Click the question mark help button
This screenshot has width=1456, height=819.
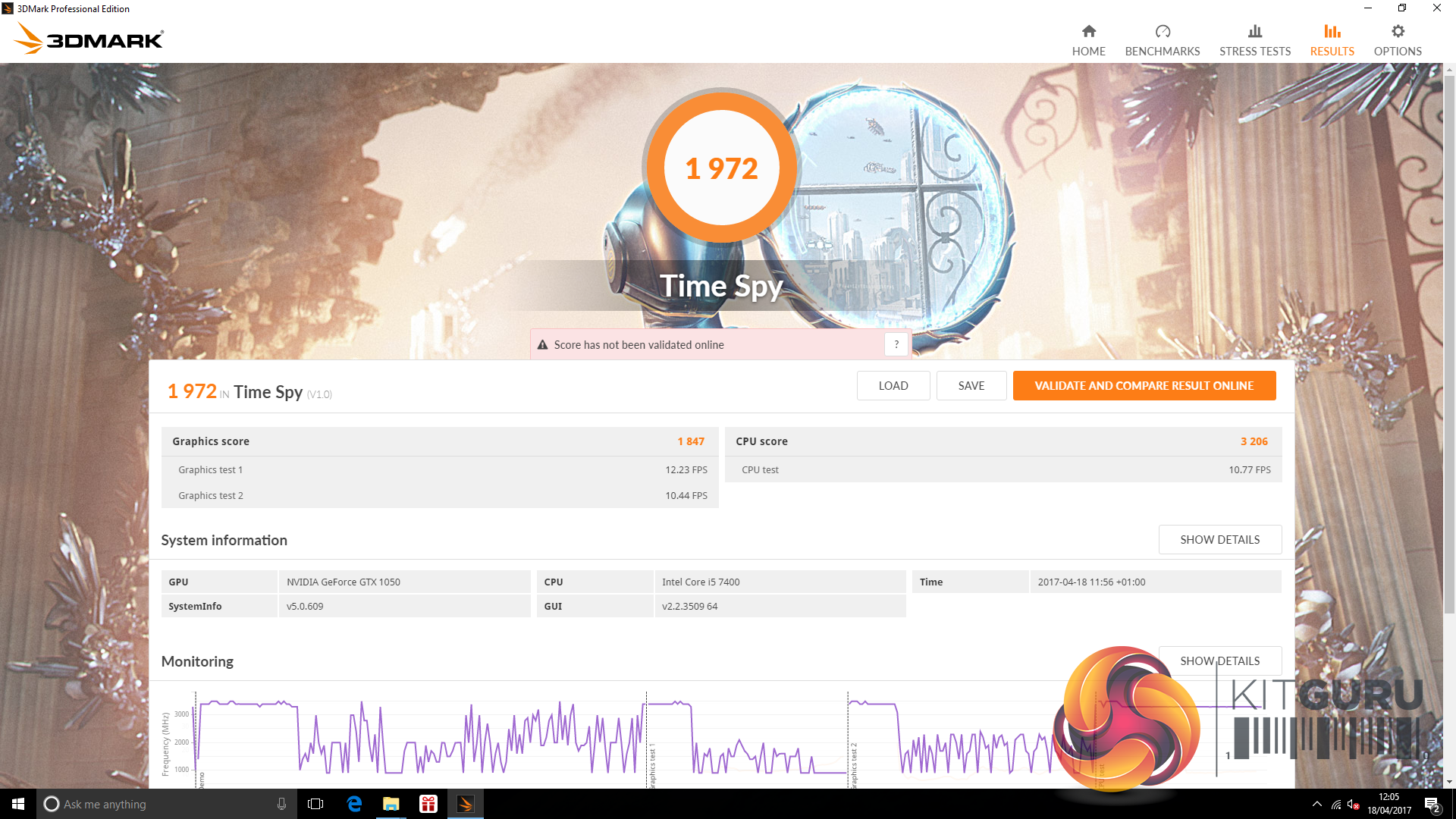(x=896, y=344)
